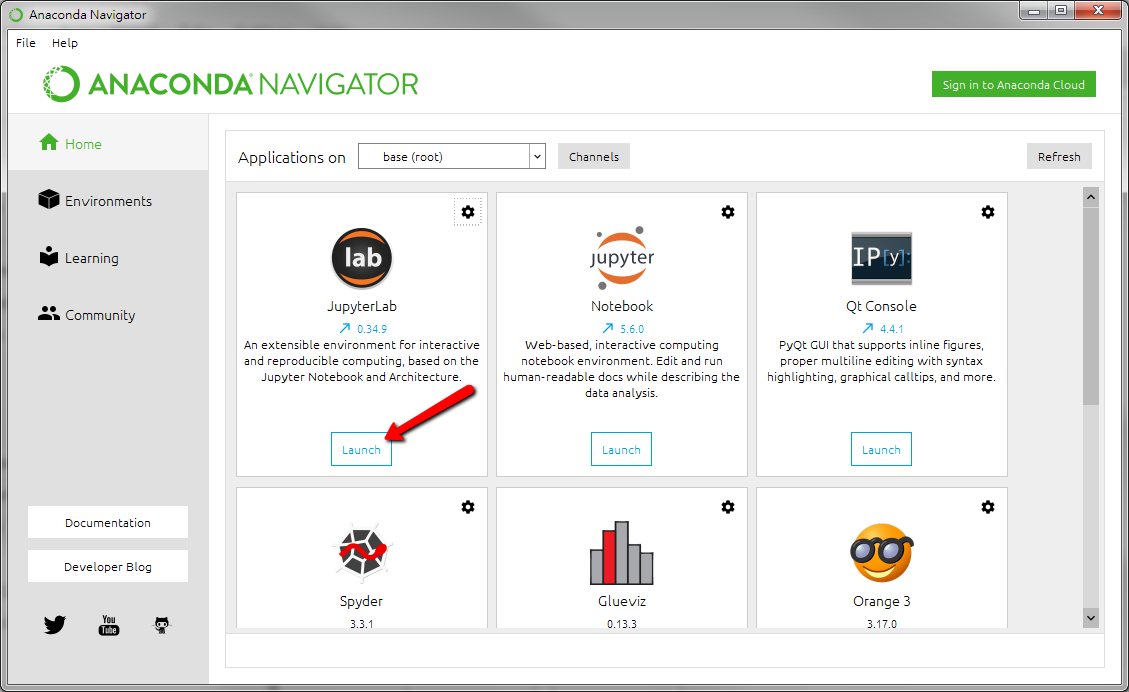This screenshot has width=1129, height=692.
Task: Click the Qt Console IPython icon
Action: coord(881,258)
